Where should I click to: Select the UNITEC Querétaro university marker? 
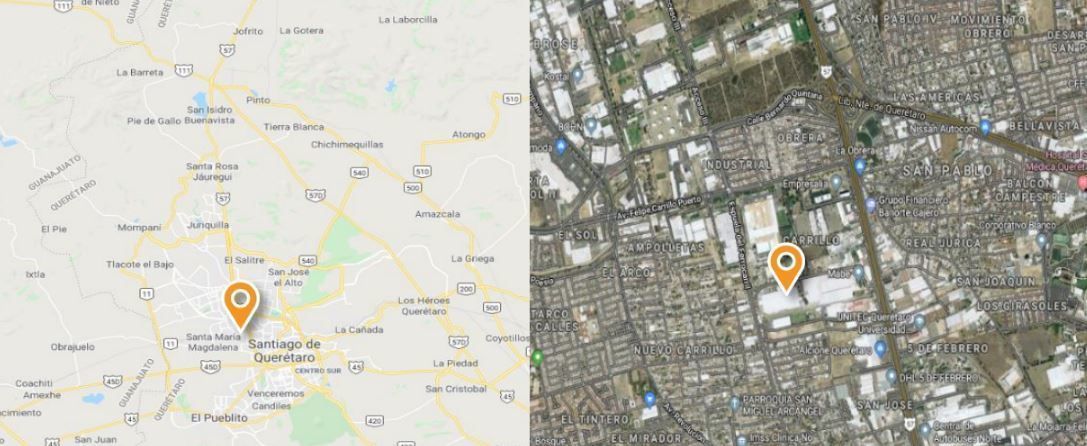(919, 322)
